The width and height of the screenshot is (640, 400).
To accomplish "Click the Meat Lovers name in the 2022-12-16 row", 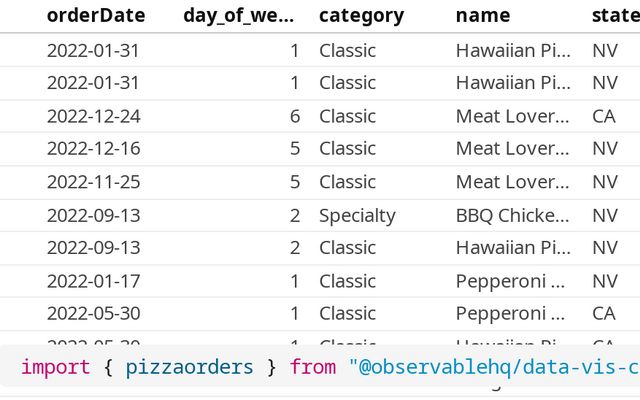I will [512, 149].
